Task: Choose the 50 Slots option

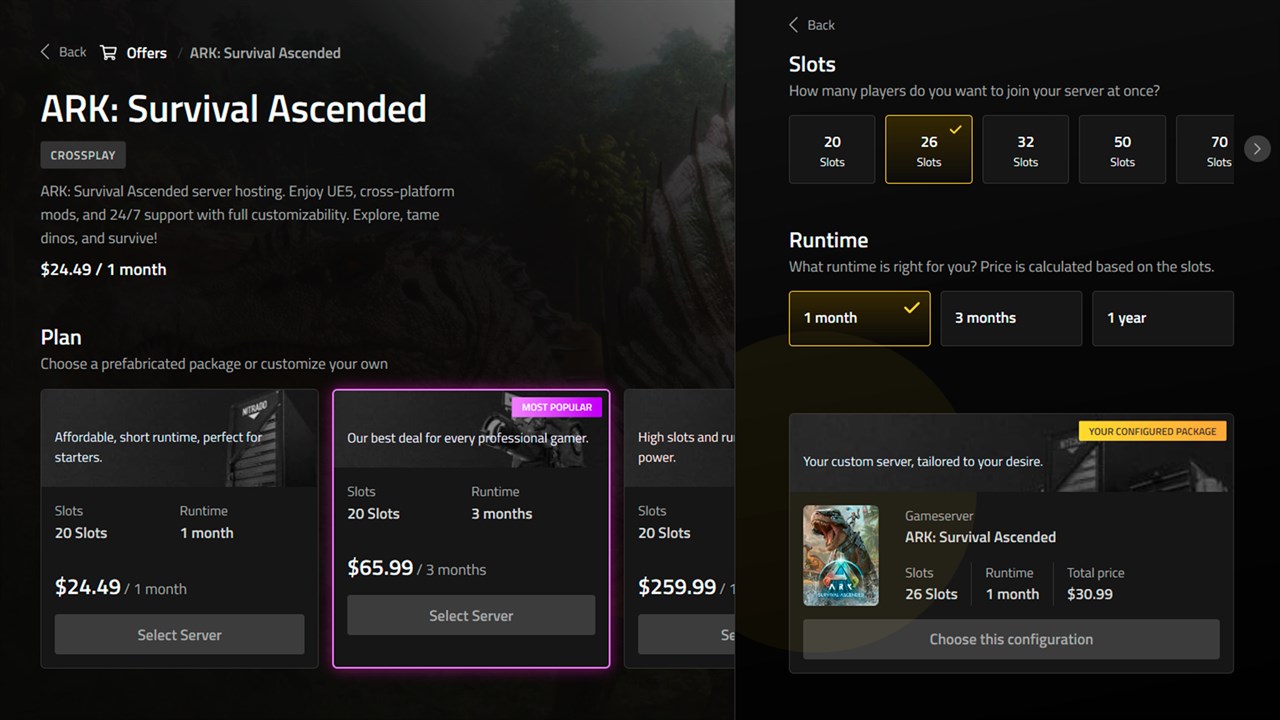Action: click(1122, 150)
